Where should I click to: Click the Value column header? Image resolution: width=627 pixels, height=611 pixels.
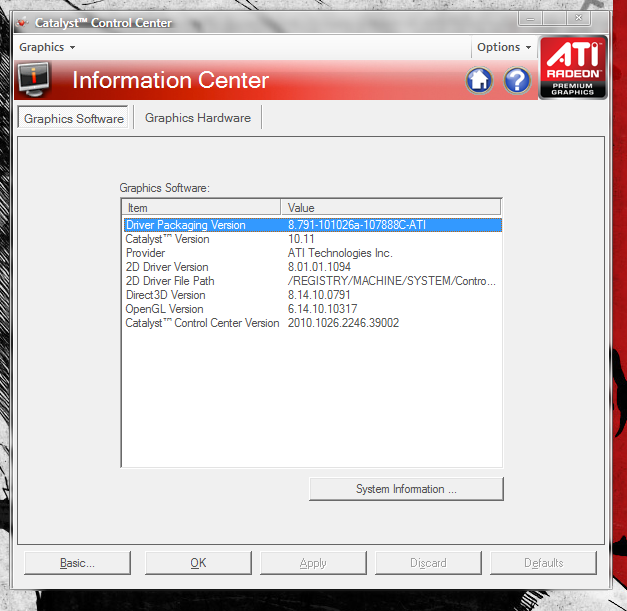click(x=391, y=208)
